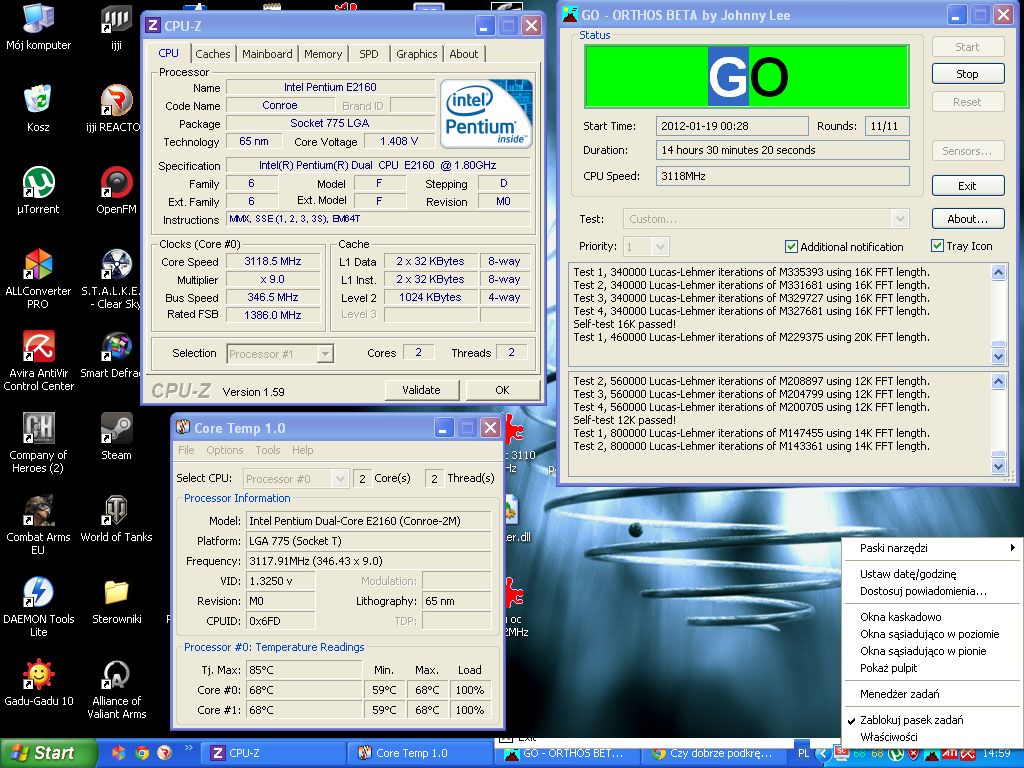Launch S.T.A.L.K.E.R. Clear Sky shortcut
The height and width of the screenshot is (768, 1024).
point(116,264)
